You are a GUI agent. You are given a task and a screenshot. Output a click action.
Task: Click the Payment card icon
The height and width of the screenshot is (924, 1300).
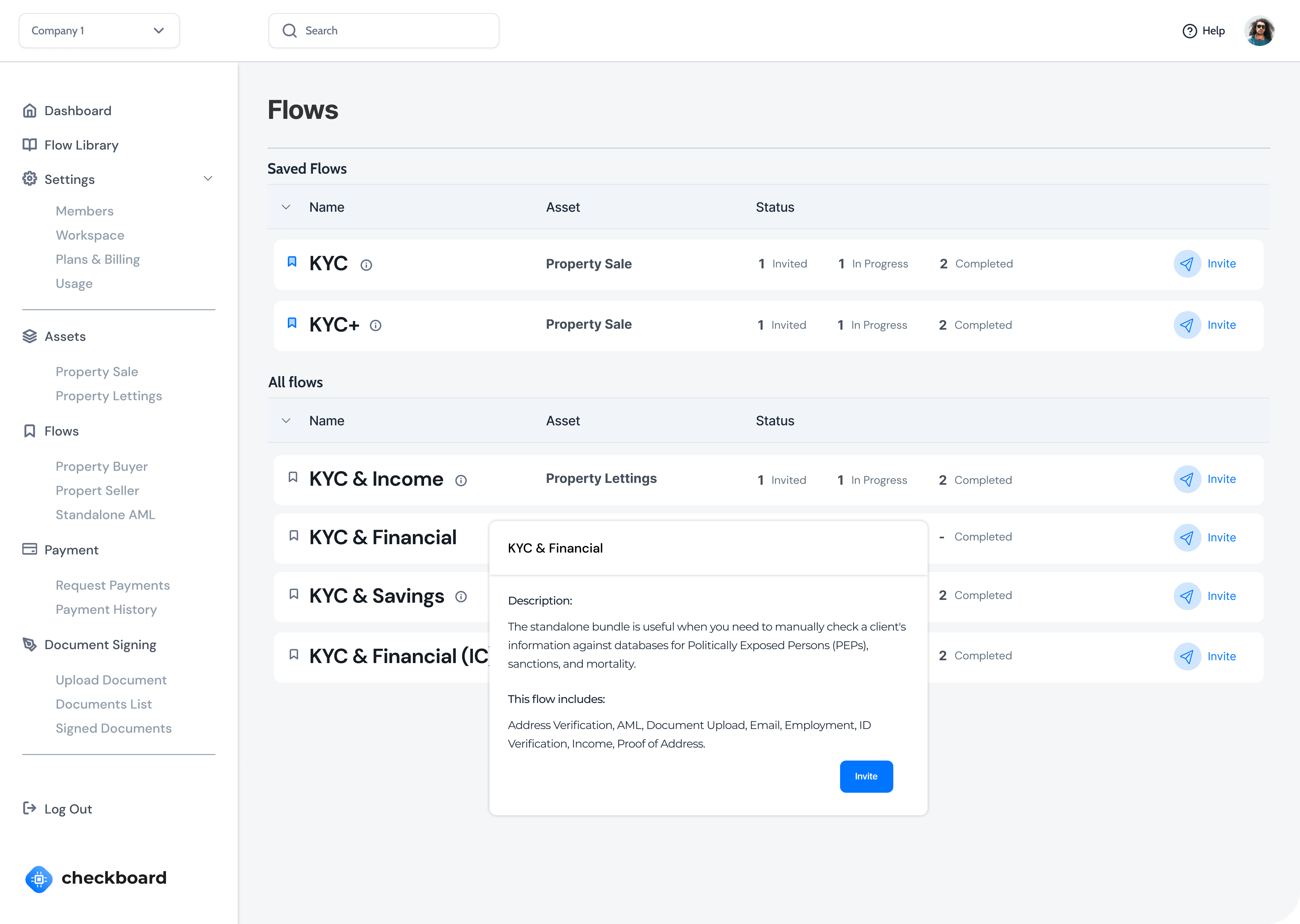(x=30, y=549)
